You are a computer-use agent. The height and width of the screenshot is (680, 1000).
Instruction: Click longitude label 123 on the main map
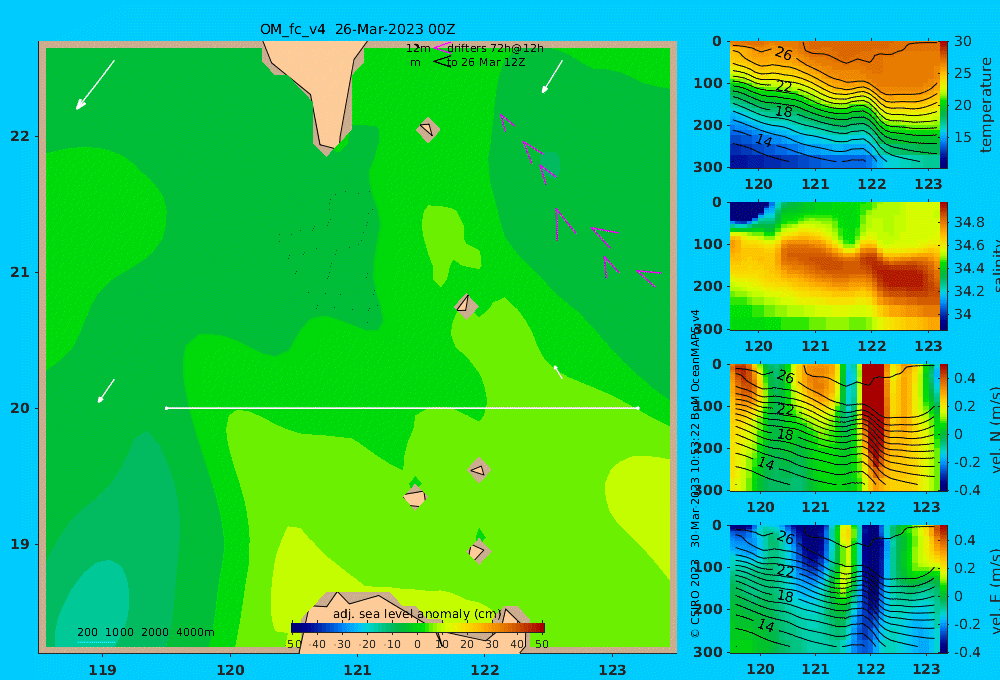612,670
